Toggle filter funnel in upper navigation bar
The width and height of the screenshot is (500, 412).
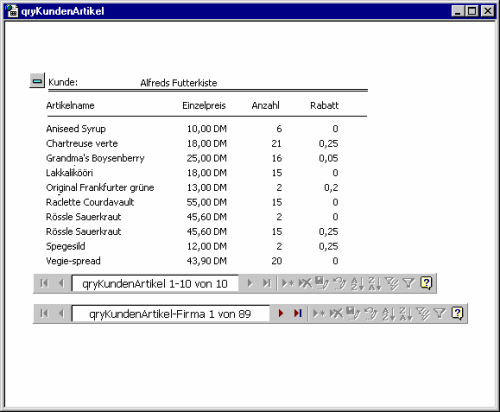[x=409, y=284]
